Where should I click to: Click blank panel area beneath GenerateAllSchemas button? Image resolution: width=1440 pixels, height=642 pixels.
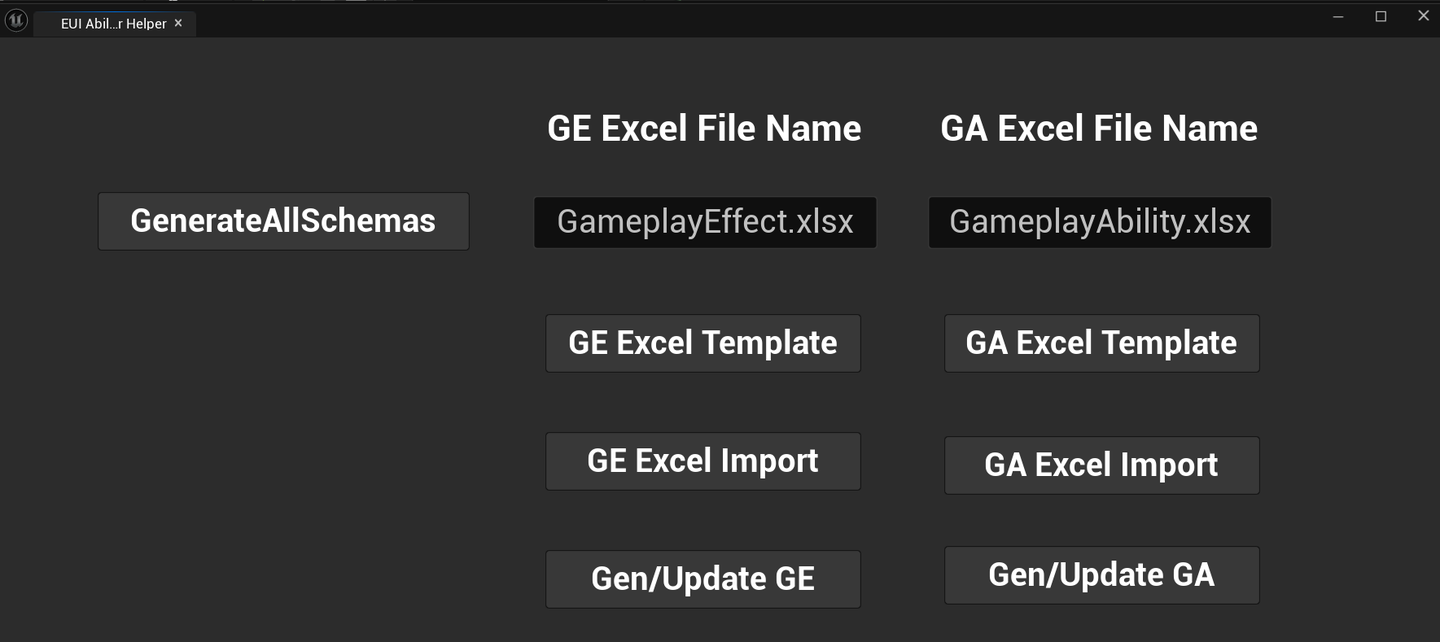coord(283,430)
